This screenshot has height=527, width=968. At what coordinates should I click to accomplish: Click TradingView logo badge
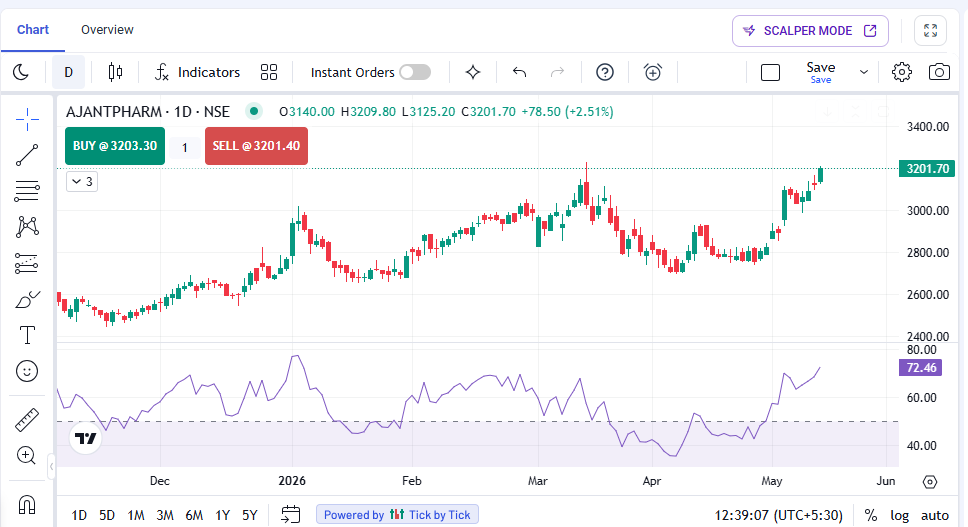coord(85,438)
